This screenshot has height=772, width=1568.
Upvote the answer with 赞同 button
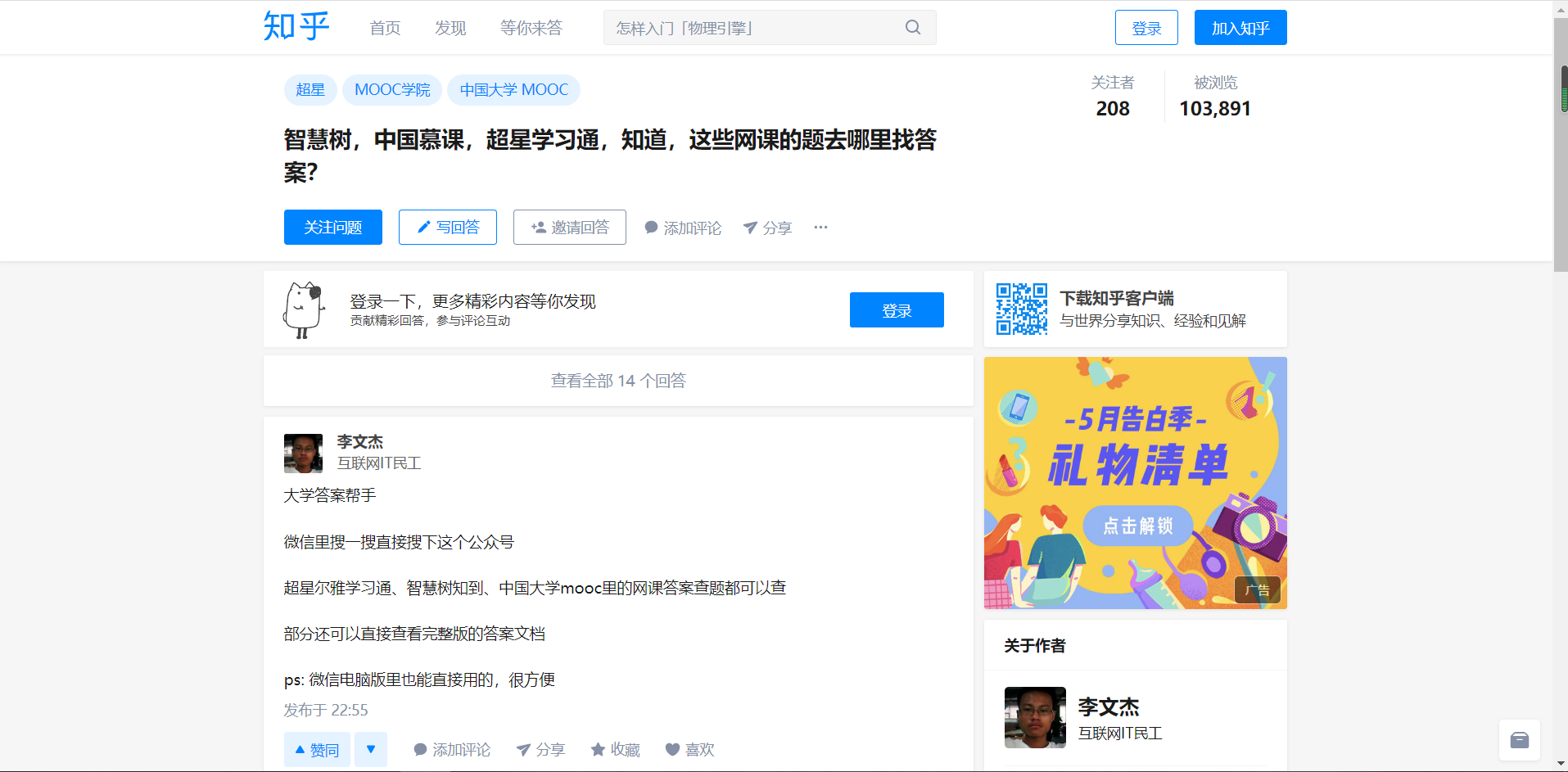(x=317, y=749)
